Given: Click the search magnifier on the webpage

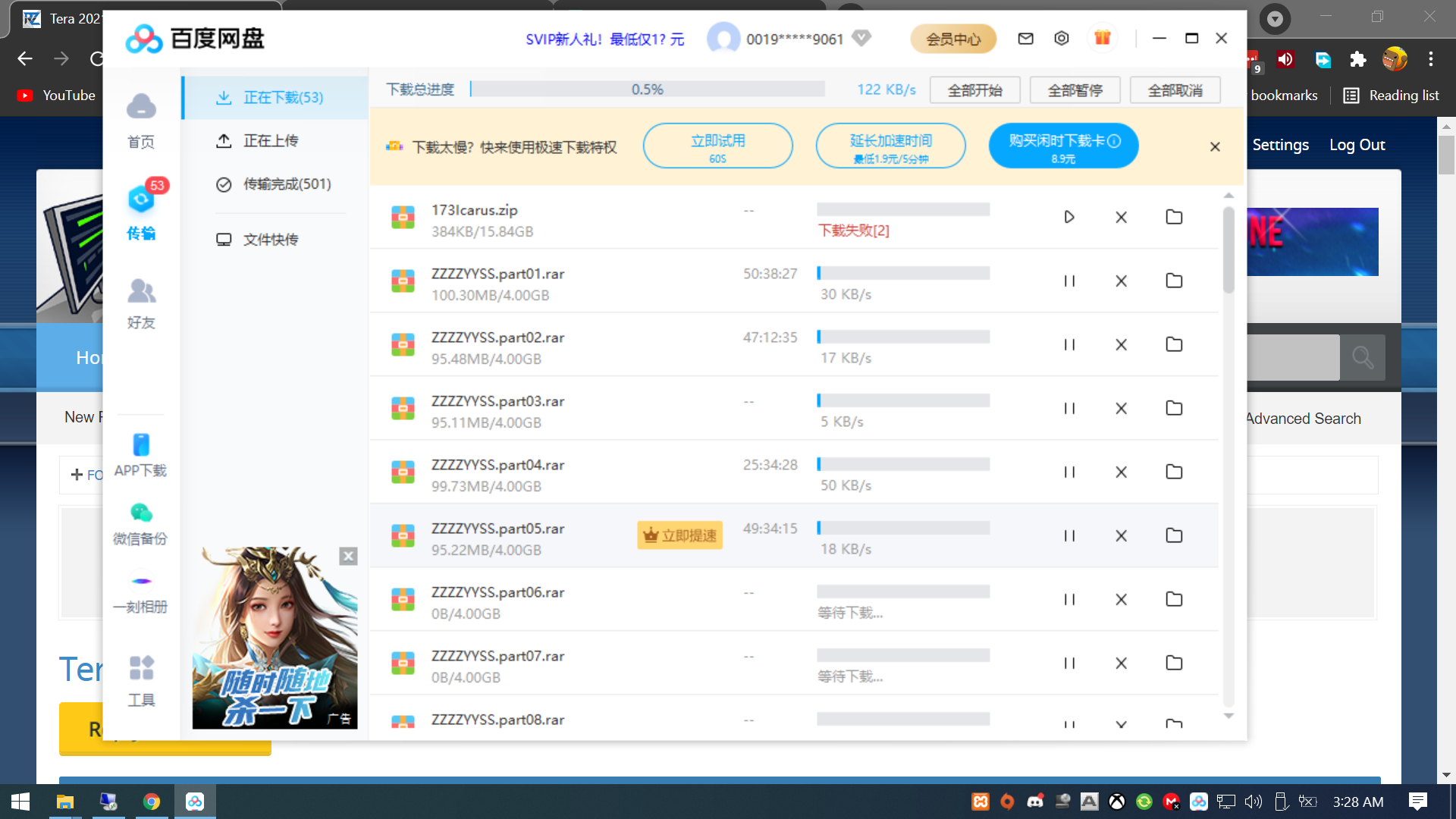Looking at the screenshot, I should pos(1363,357).
